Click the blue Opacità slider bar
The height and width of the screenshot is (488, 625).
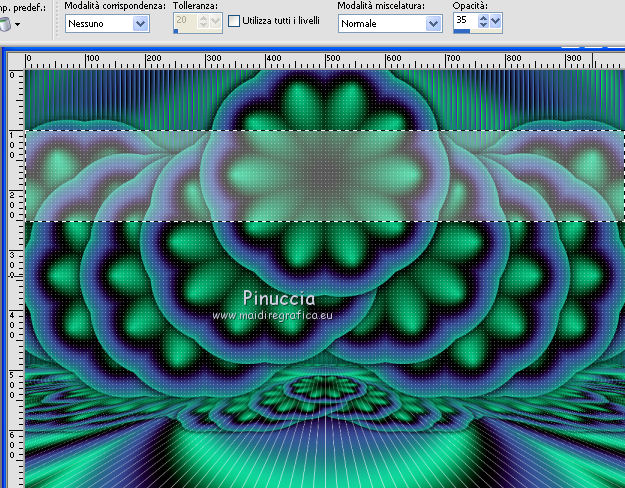click(462, 31)
